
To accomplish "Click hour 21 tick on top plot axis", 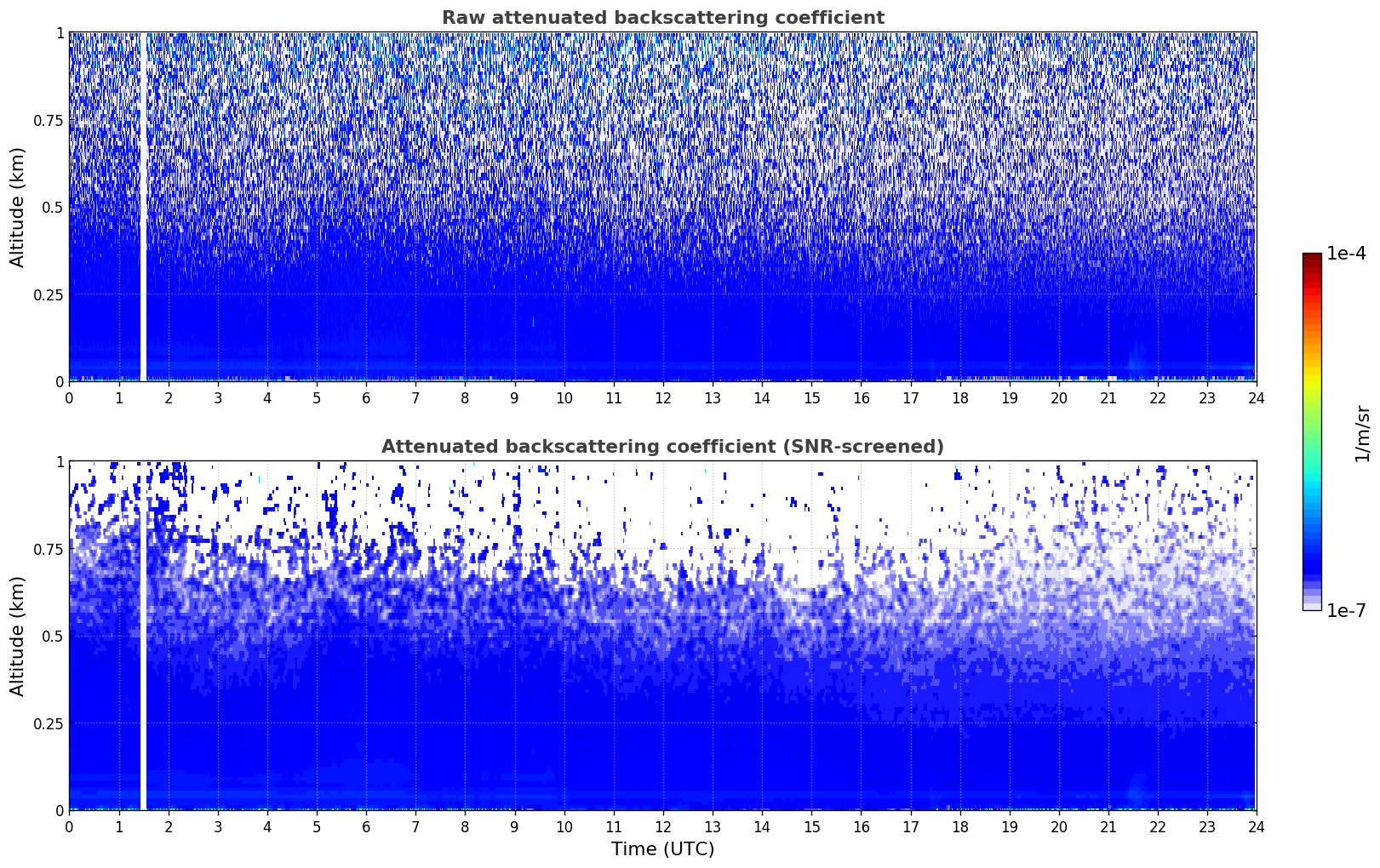I will 1108,397.
